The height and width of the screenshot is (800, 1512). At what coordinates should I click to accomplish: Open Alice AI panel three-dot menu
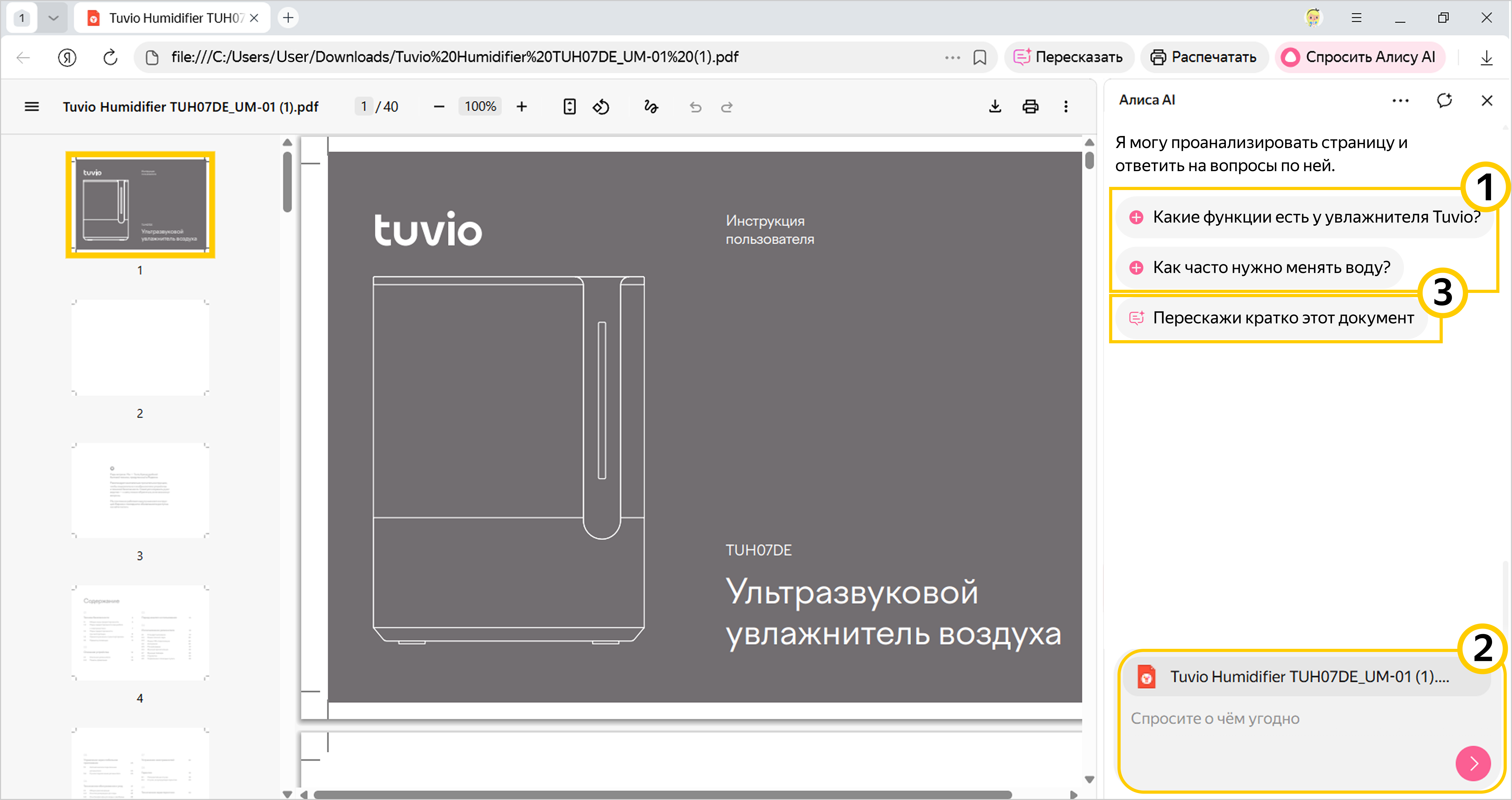point(1401,101)
